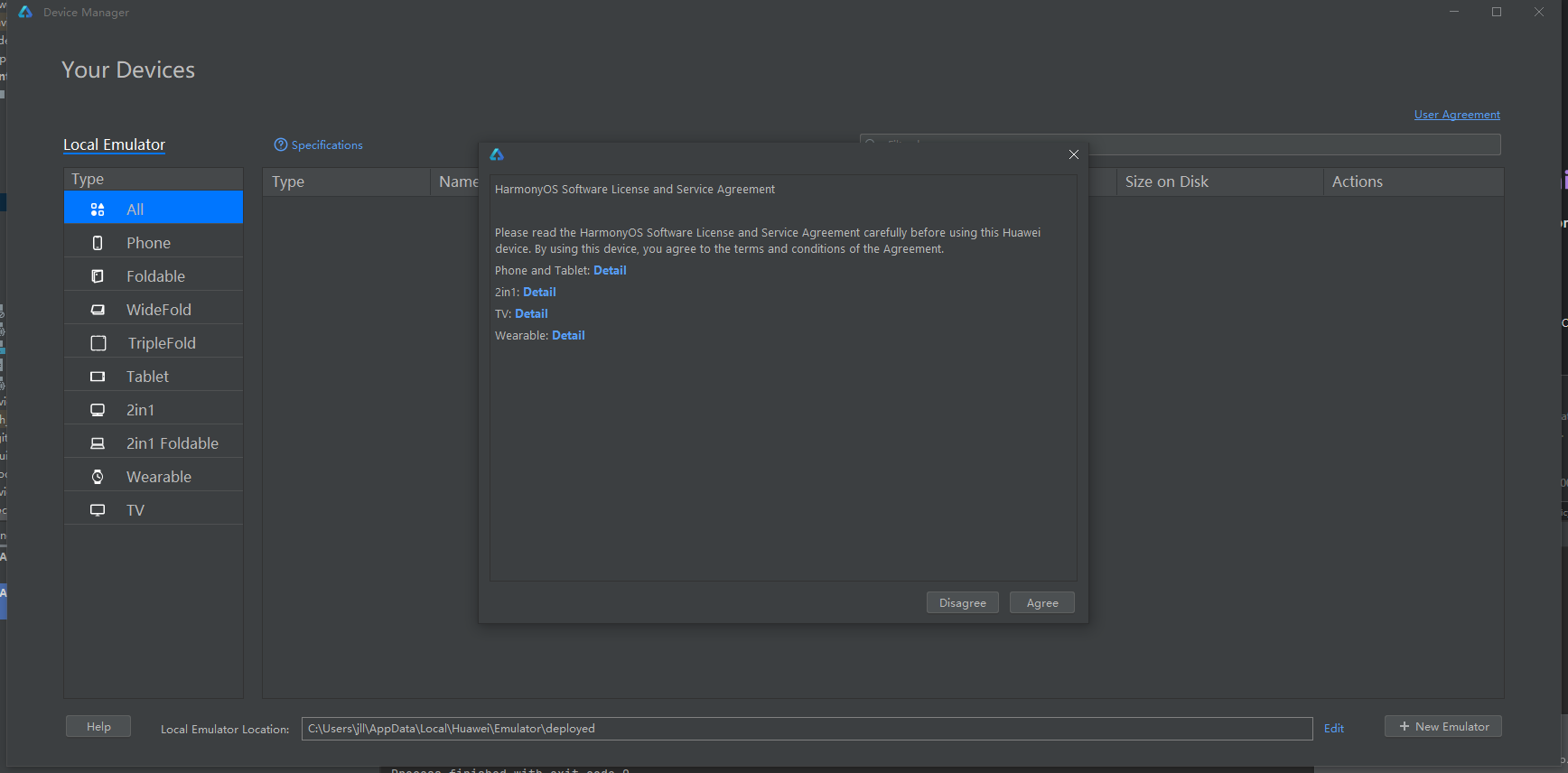Screen dimensions: 1568x773
Task: Click the filter search field
Action: pyautogui.click(x=1180, y=144)
